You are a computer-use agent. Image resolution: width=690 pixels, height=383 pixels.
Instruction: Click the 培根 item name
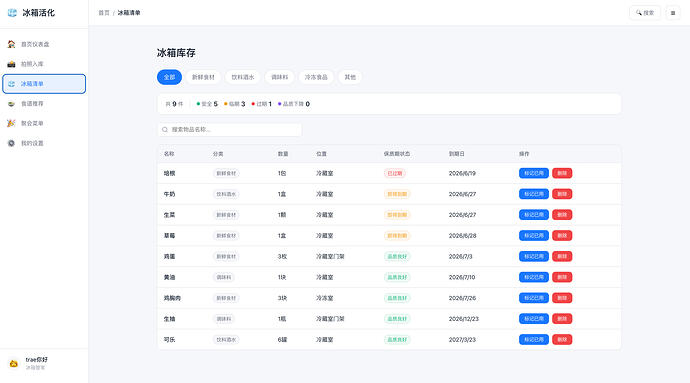169,173
